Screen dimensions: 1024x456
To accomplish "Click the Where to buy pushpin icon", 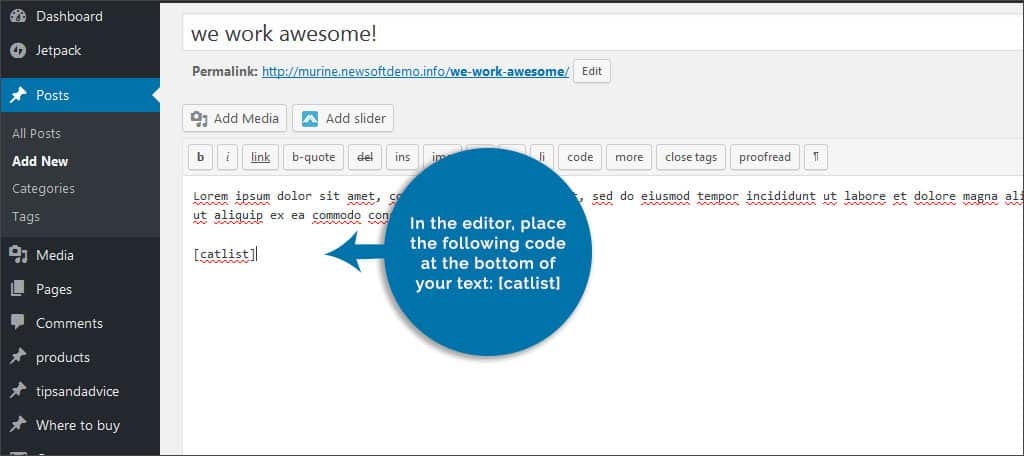I will pyautogui.click(x=18, y=425).
